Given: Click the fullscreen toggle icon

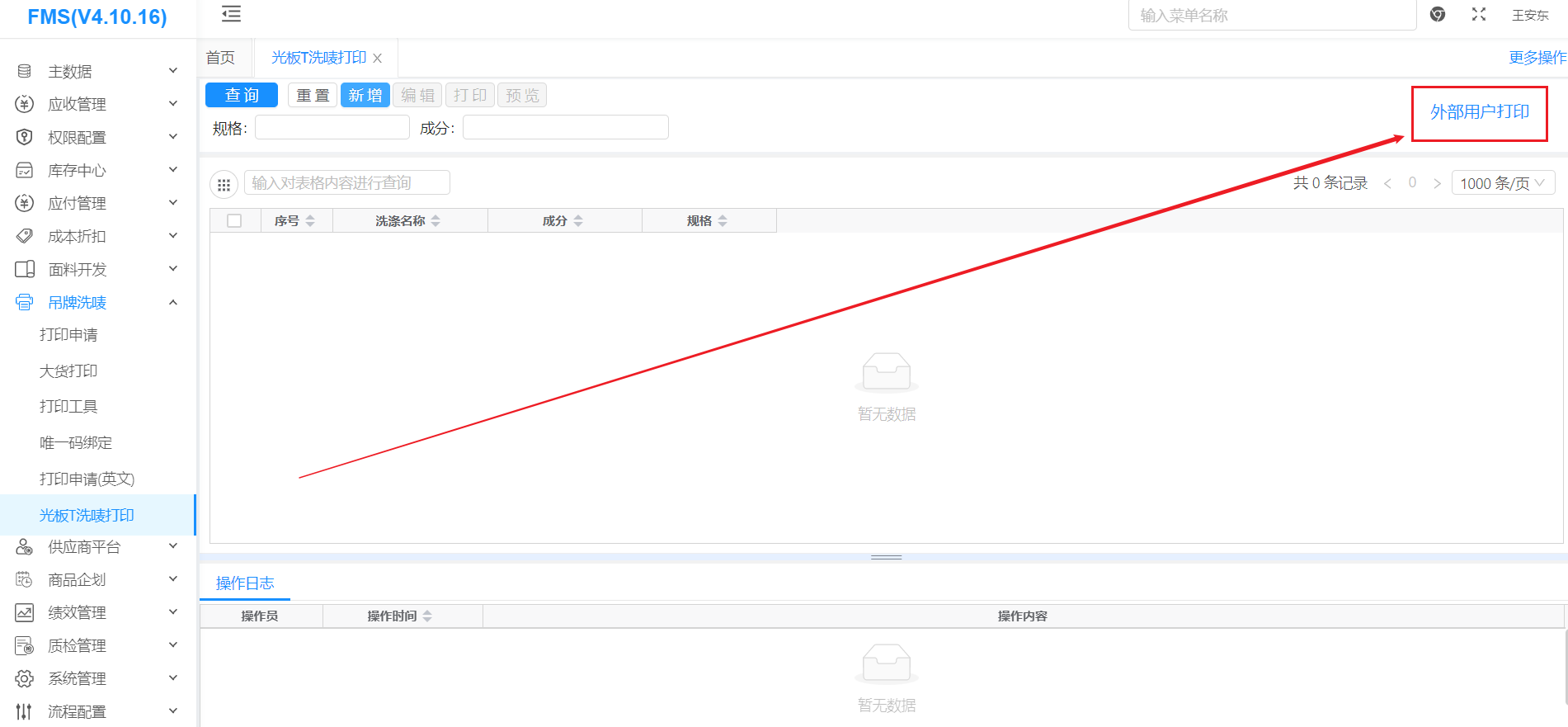Looking at the screenshot, I should pyautogui.click(x=1478, y=15).
